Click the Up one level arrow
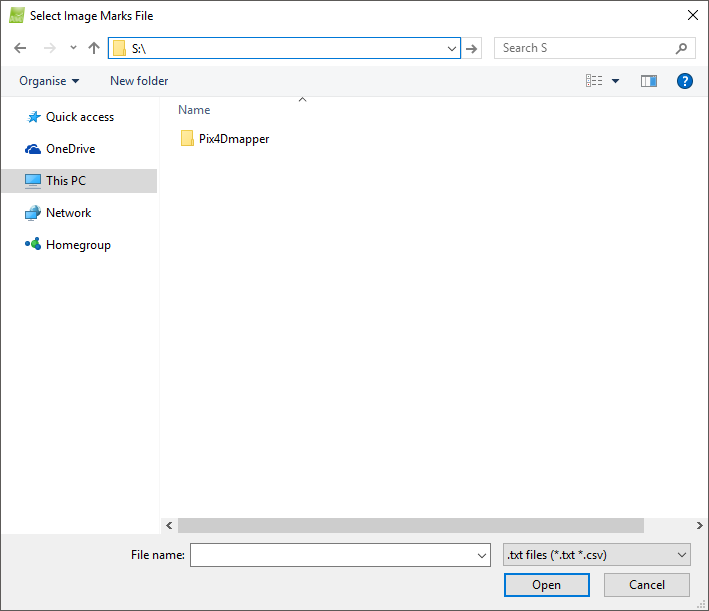 coord(94,48)
